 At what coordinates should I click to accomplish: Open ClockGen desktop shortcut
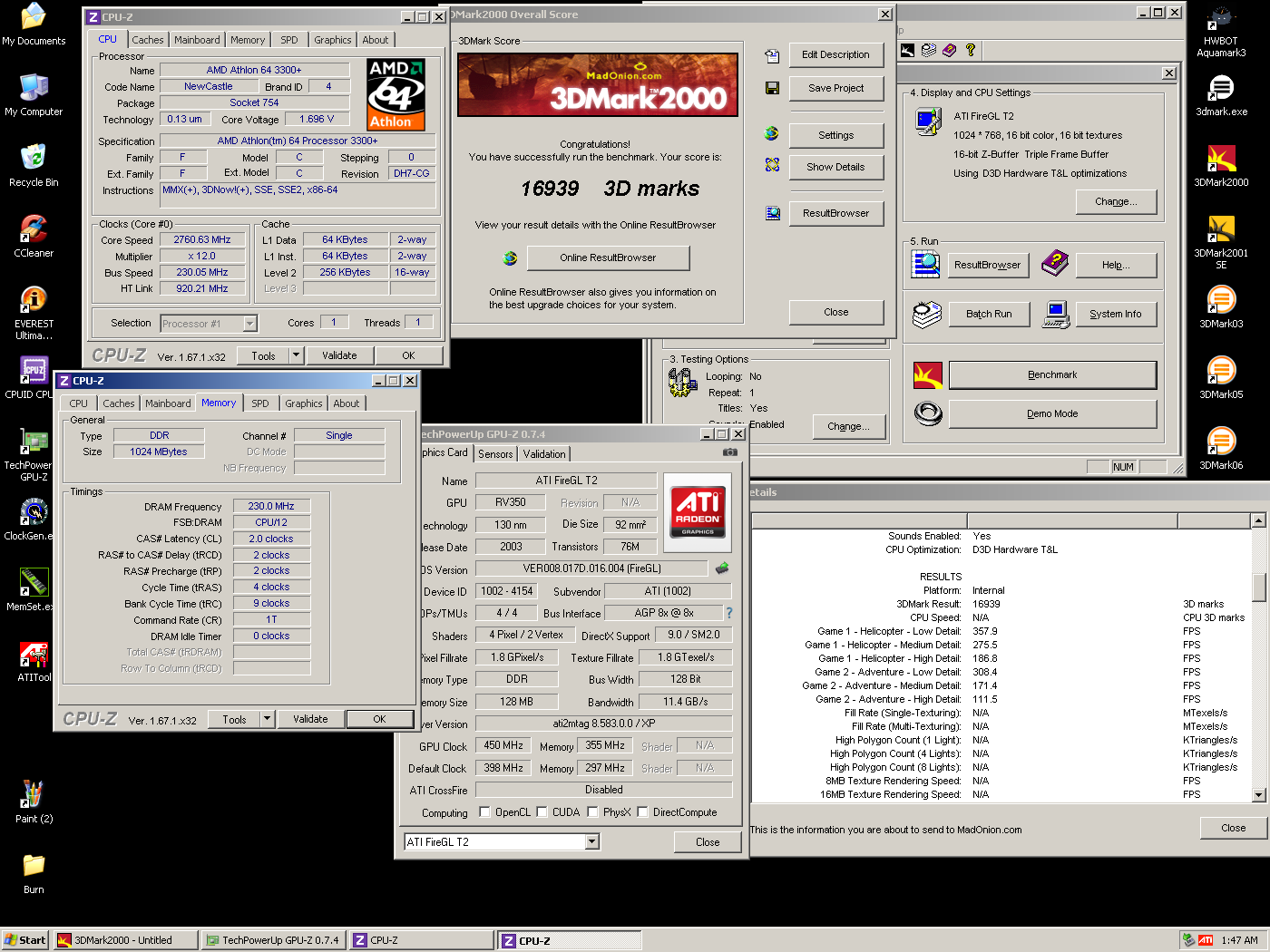tap(34, 520)
